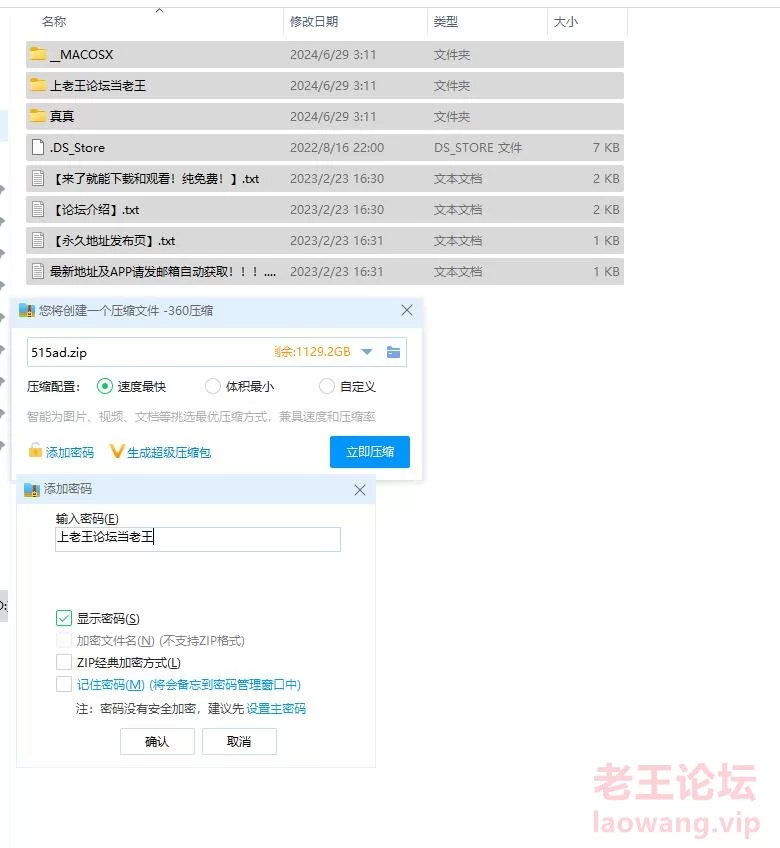Sort by the 名称 column header
The image size is (780, 848).
[54, 22]
